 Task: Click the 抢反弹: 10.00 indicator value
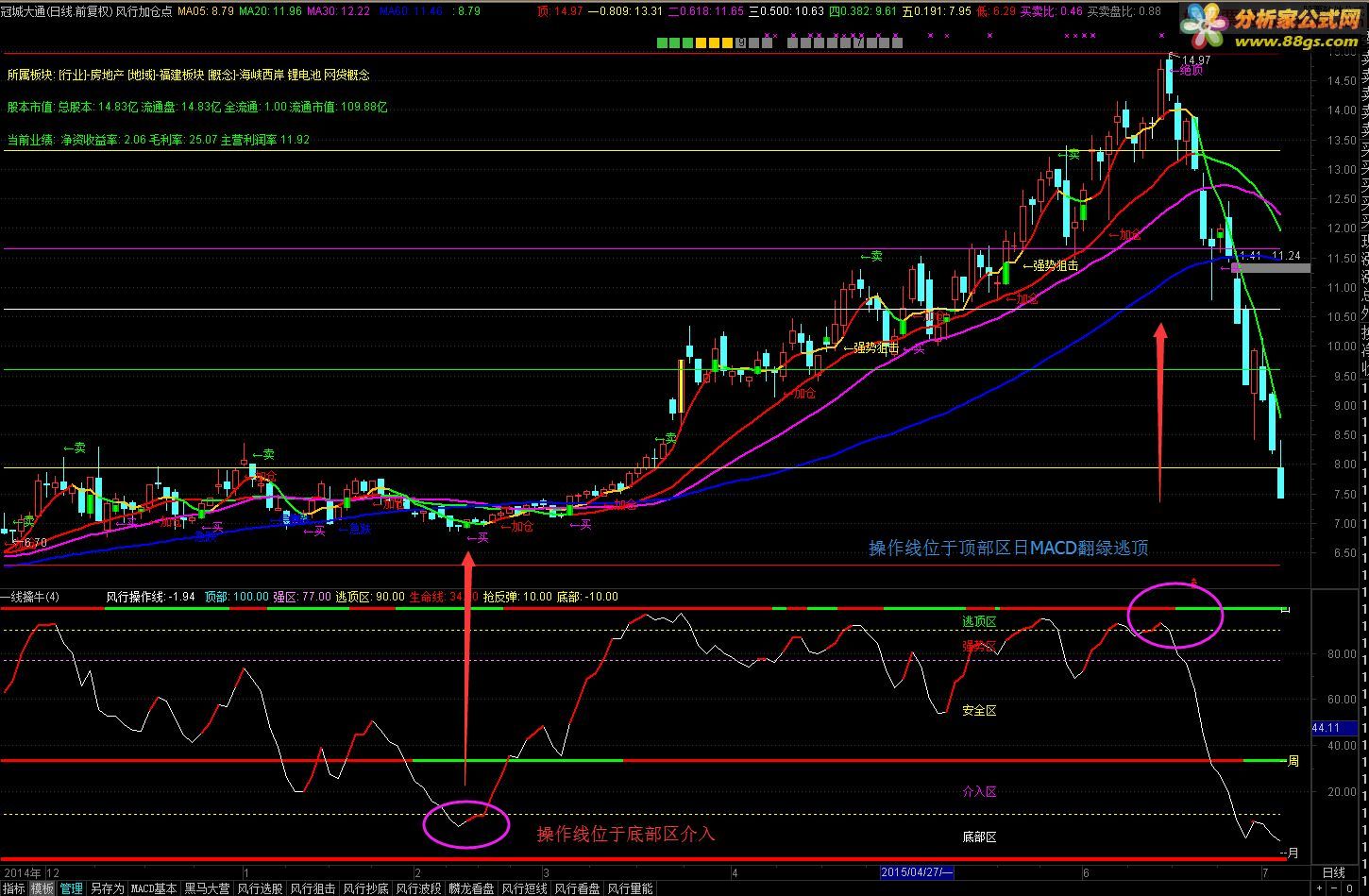(517, 597)
